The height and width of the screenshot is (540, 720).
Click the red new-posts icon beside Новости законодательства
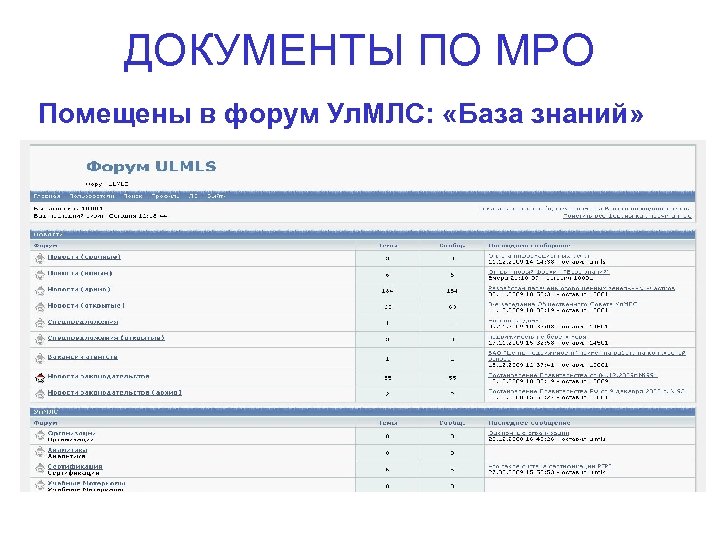tap(40, 377)
